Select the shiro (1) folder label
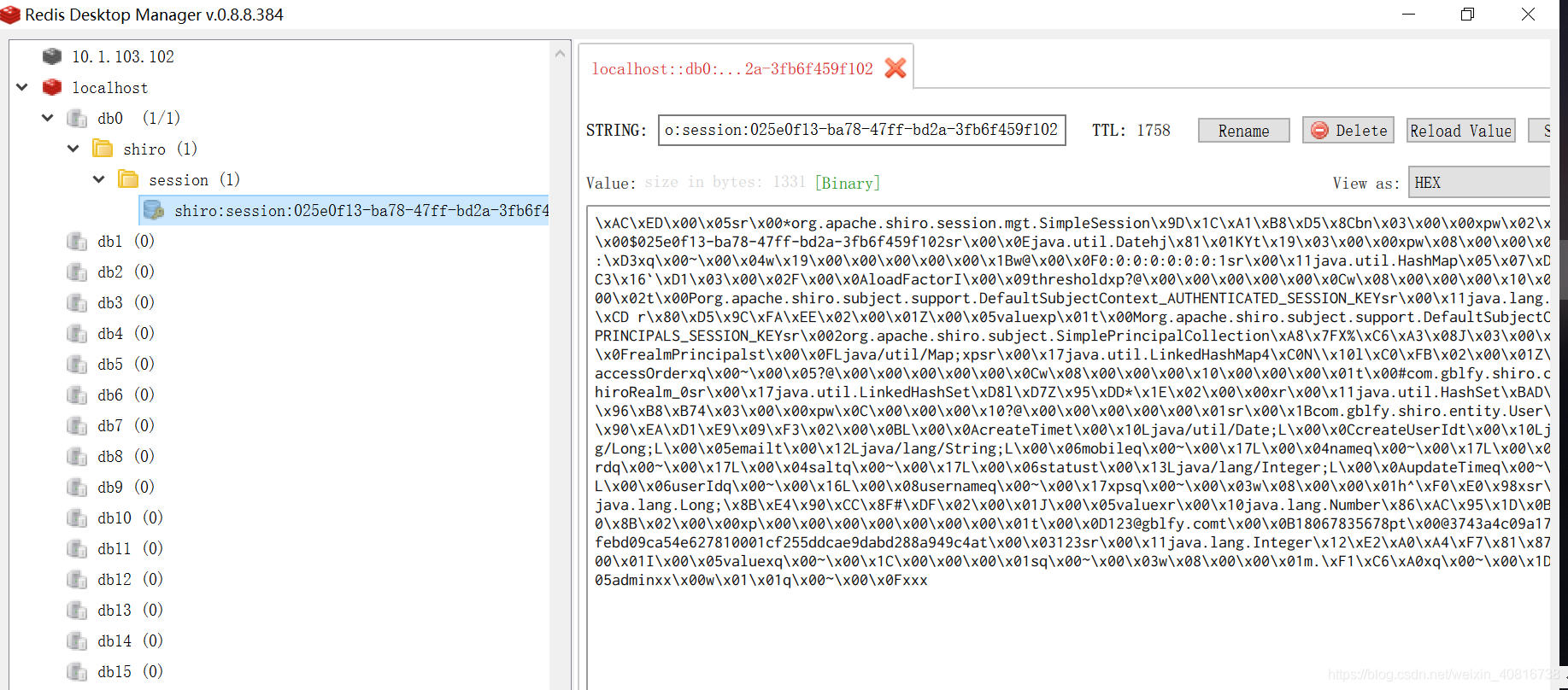This screenshot has width=1568, height=690. click(x=160, y=149)
